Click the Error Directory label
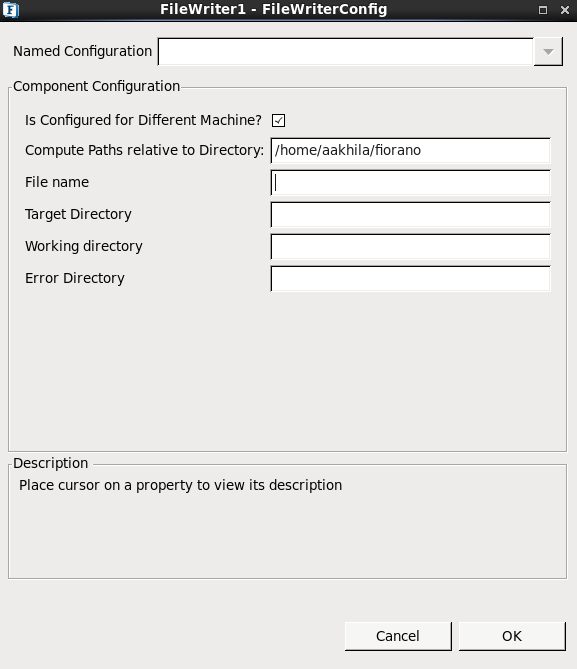 [75, 278]
